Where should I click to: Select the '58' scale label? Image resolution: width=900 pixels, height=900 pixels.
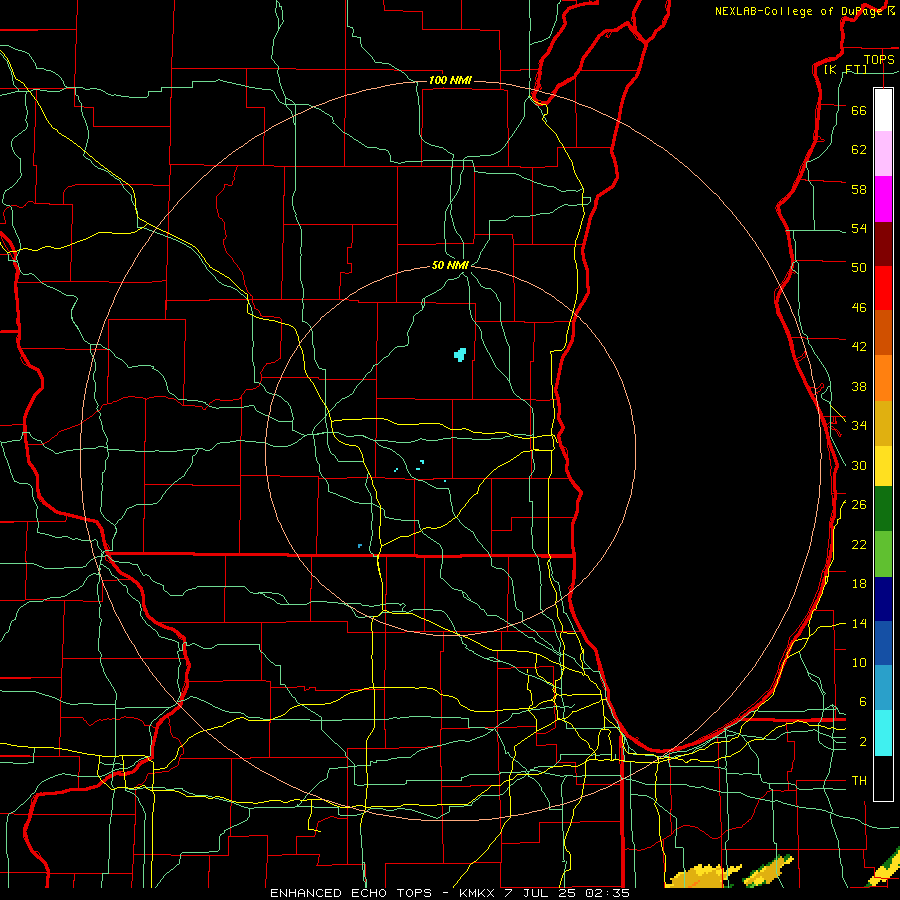tap(859, 189)
